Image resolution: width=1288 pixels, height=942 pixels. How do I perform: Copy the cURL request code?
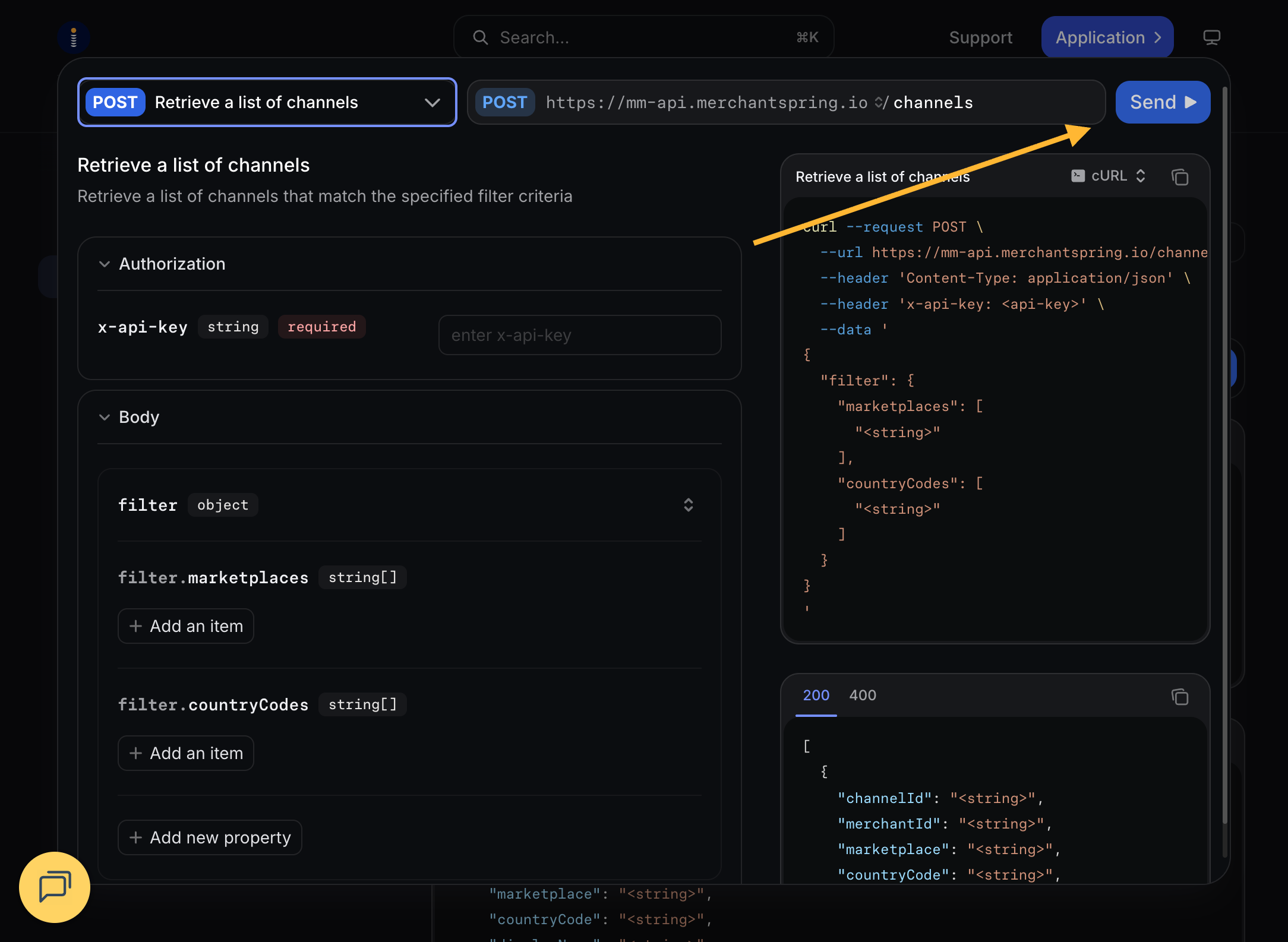click(1180, 177)
